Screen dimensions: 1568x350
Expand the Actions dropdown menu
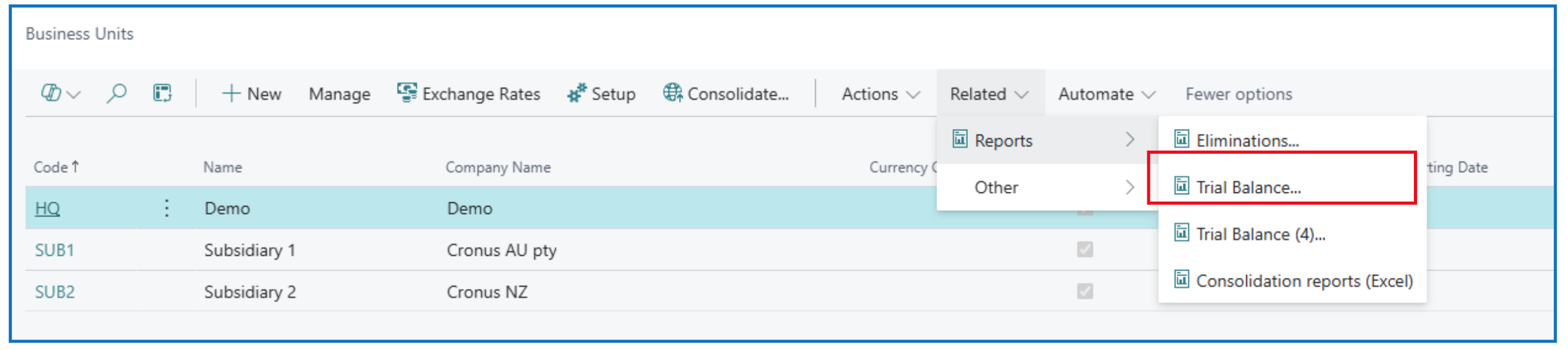[x=880, y=94]
